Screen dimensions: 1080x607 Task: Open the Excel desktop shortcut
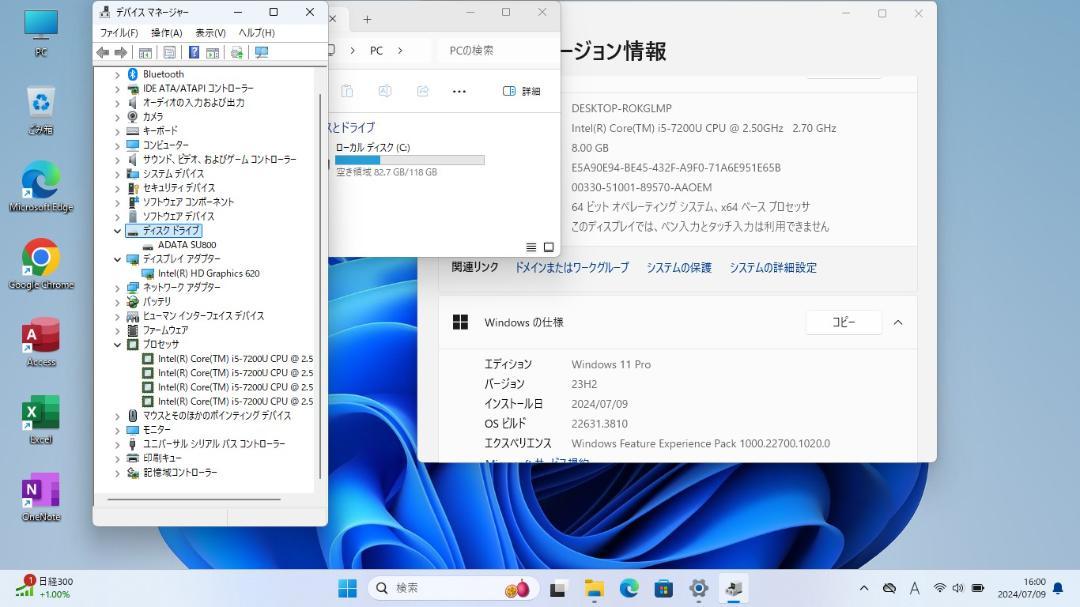[x=41, y=420]
